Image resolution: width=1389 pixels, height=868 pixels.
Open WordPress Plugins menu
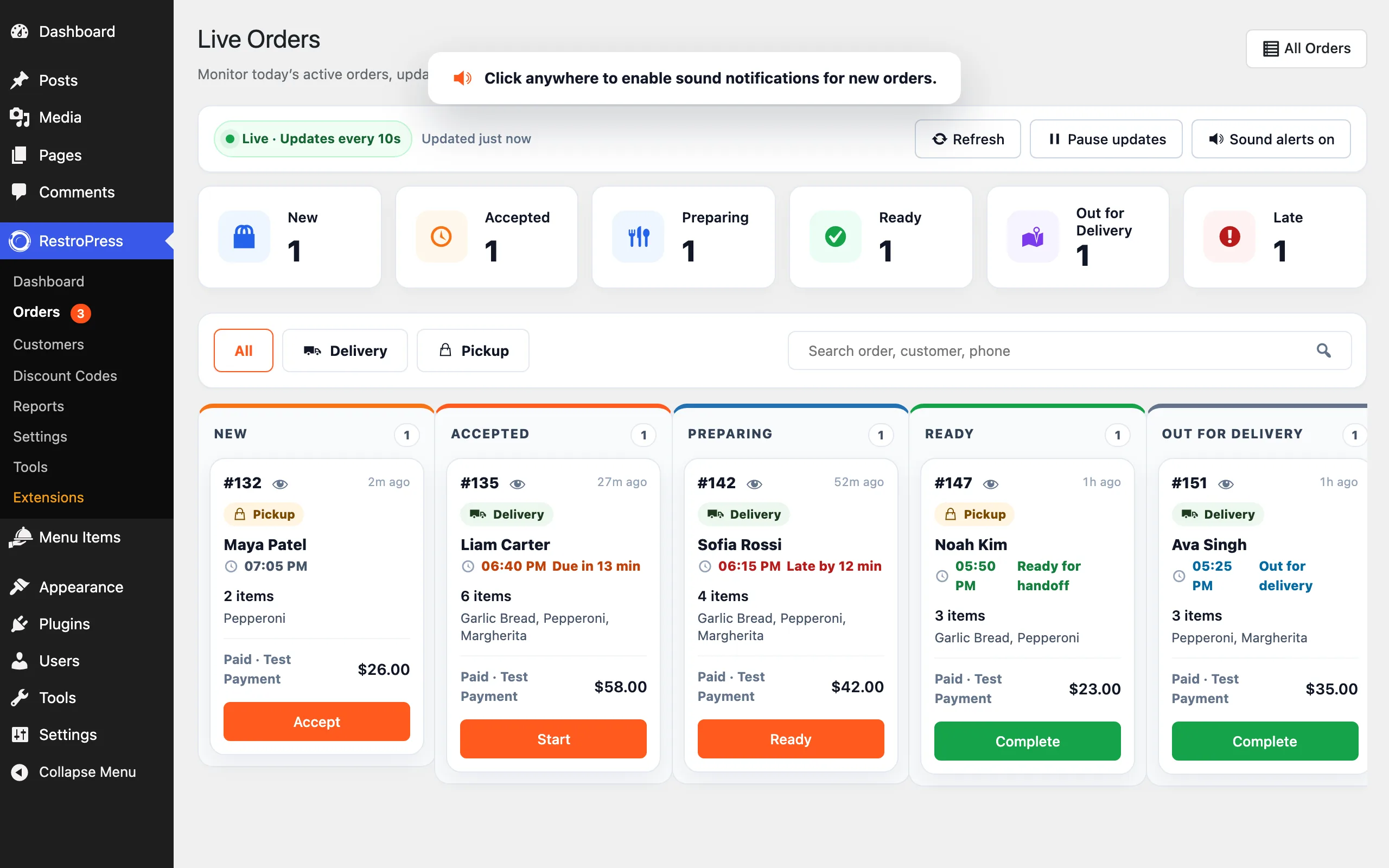[87, 623]
